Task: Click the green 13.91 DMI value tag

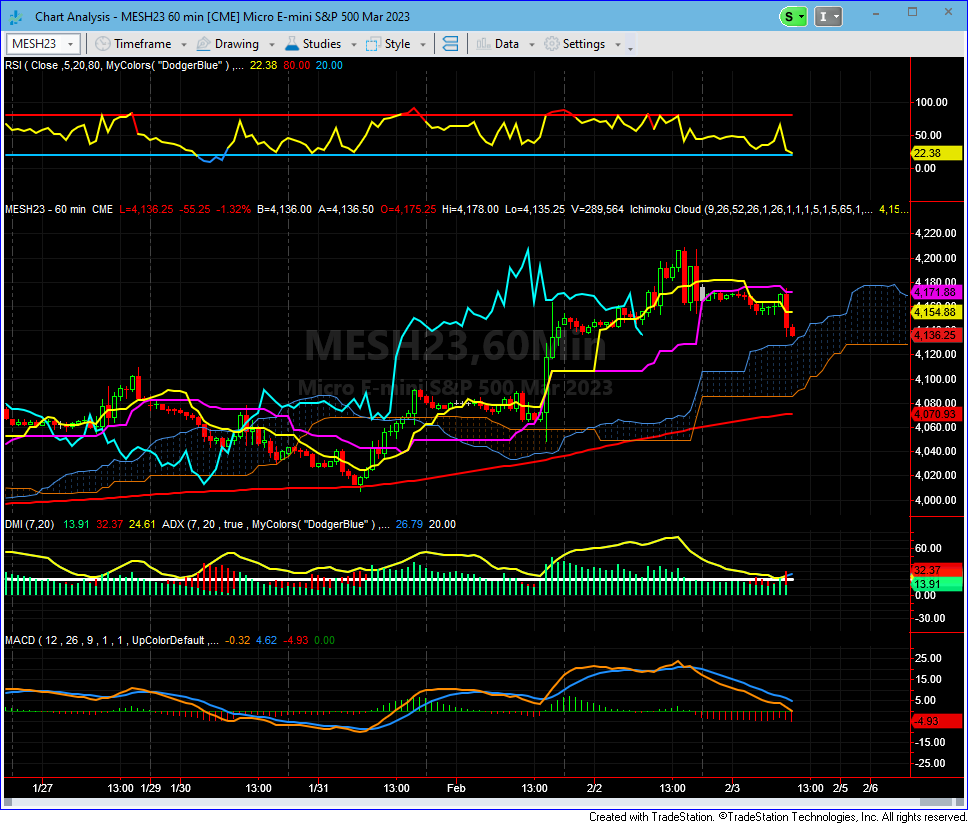Action: pos(937,584)
